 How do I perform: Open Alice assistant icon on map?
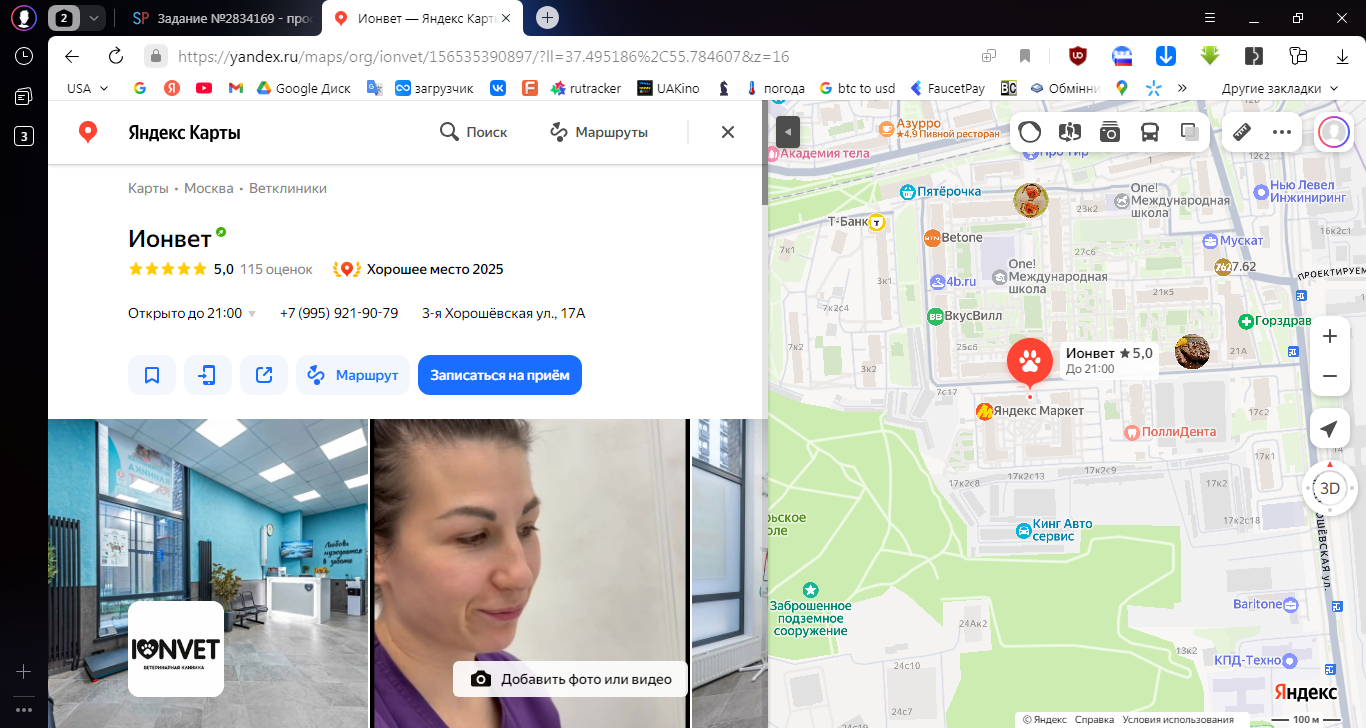tap(1030, 132)
